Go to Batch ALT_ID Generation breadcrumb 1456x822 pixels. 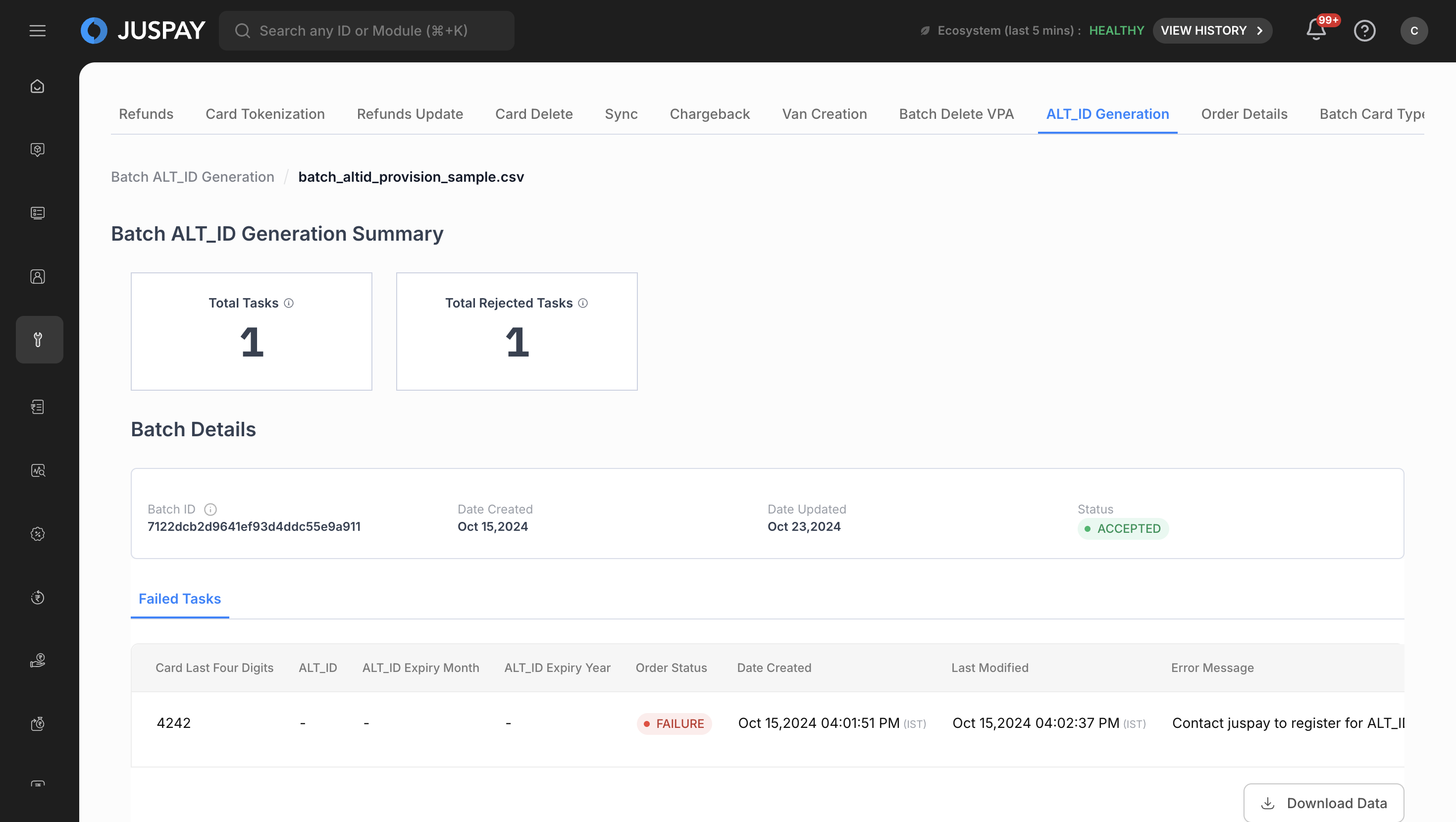tap(192, 177)
